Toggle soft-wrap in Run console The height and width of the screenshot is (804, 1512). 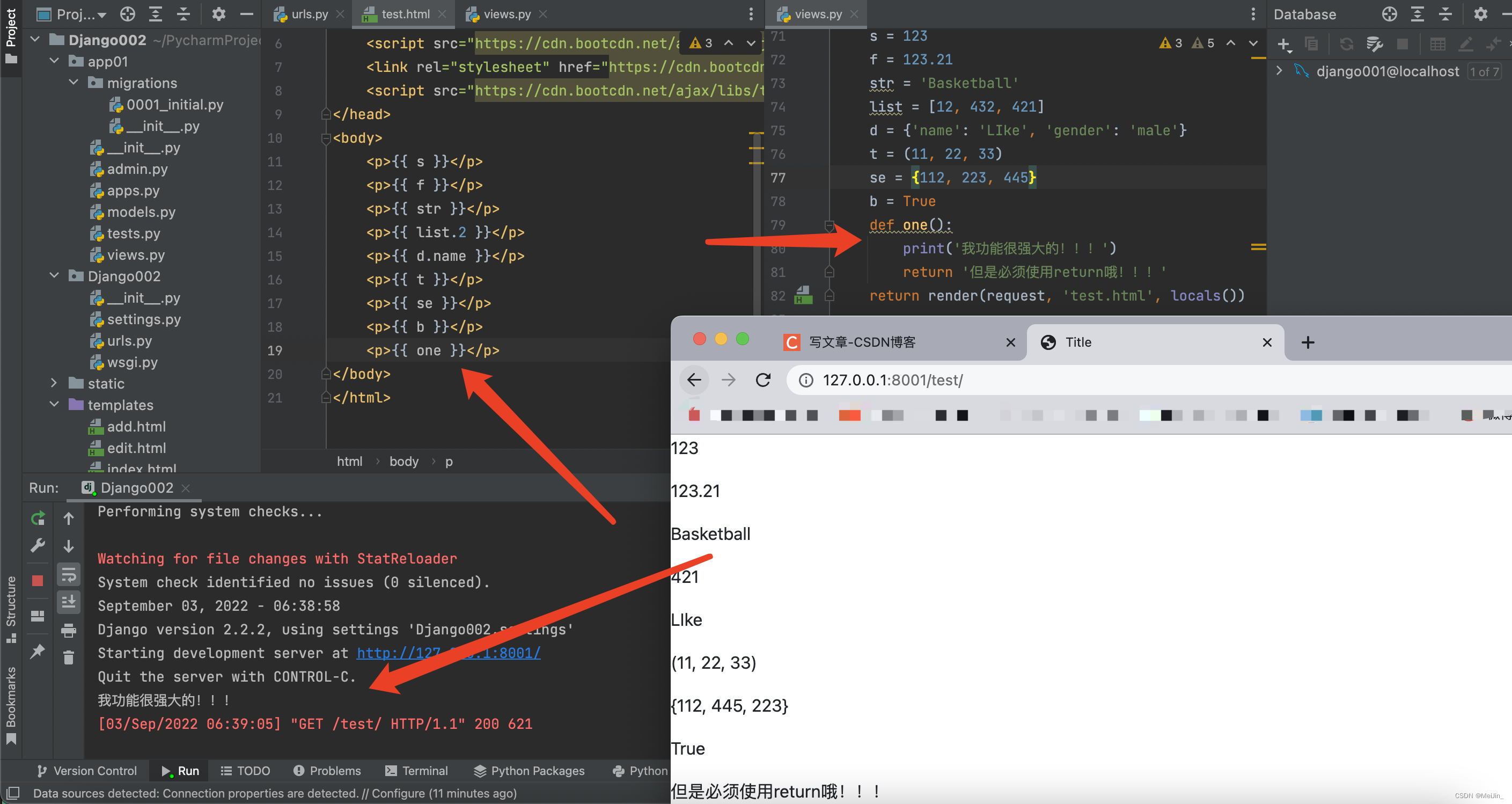[x=69, y=574]
